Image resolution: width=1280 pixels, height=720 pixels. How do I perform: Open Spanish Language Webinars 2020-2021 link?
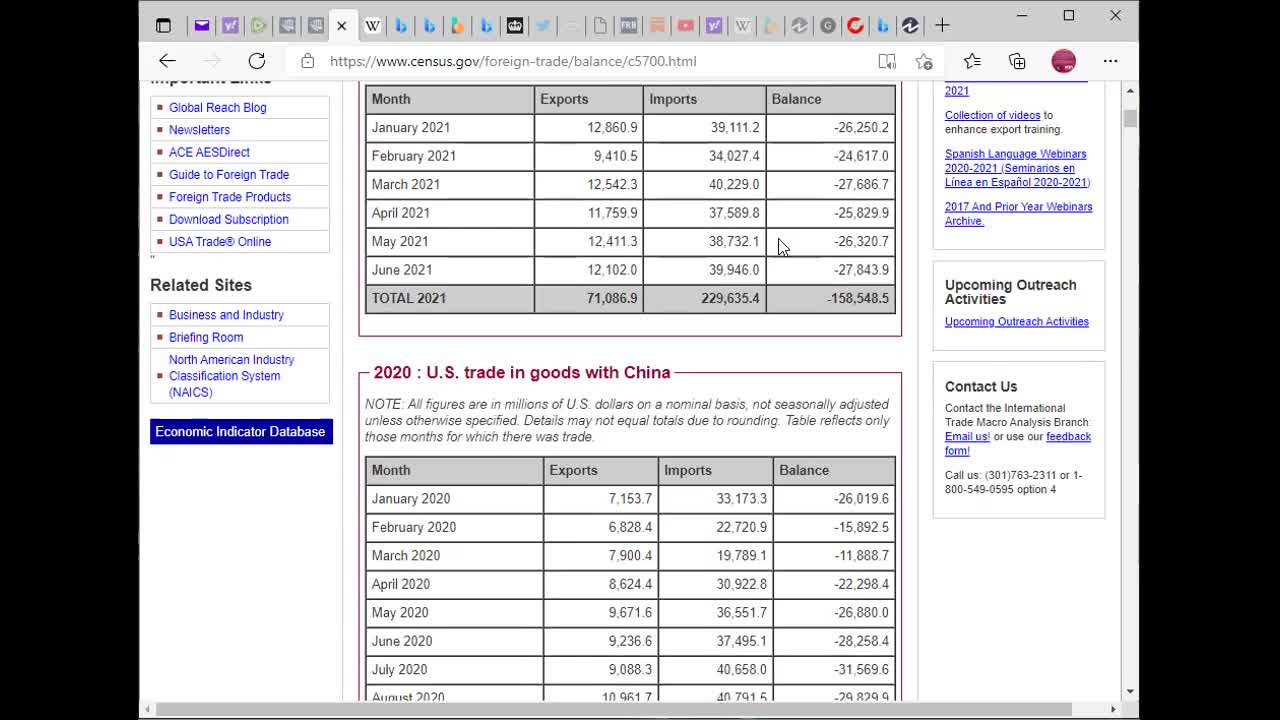pos(1017,168)
